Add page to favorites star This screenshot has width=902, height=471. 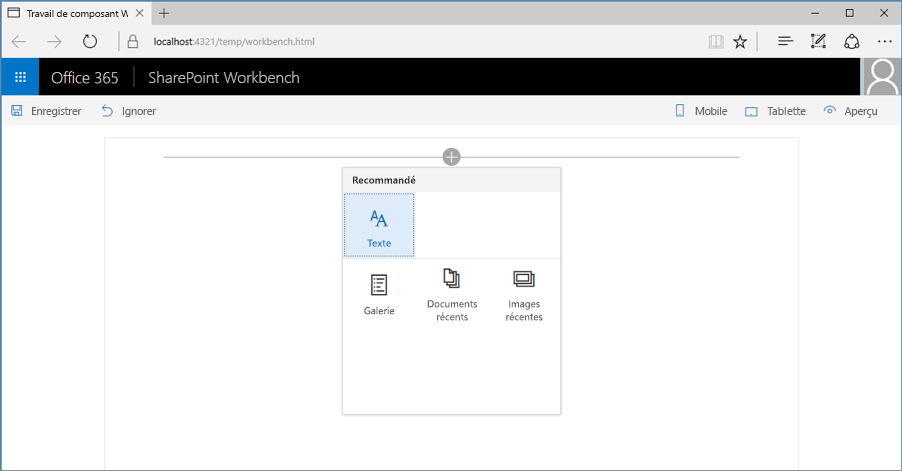740,41
